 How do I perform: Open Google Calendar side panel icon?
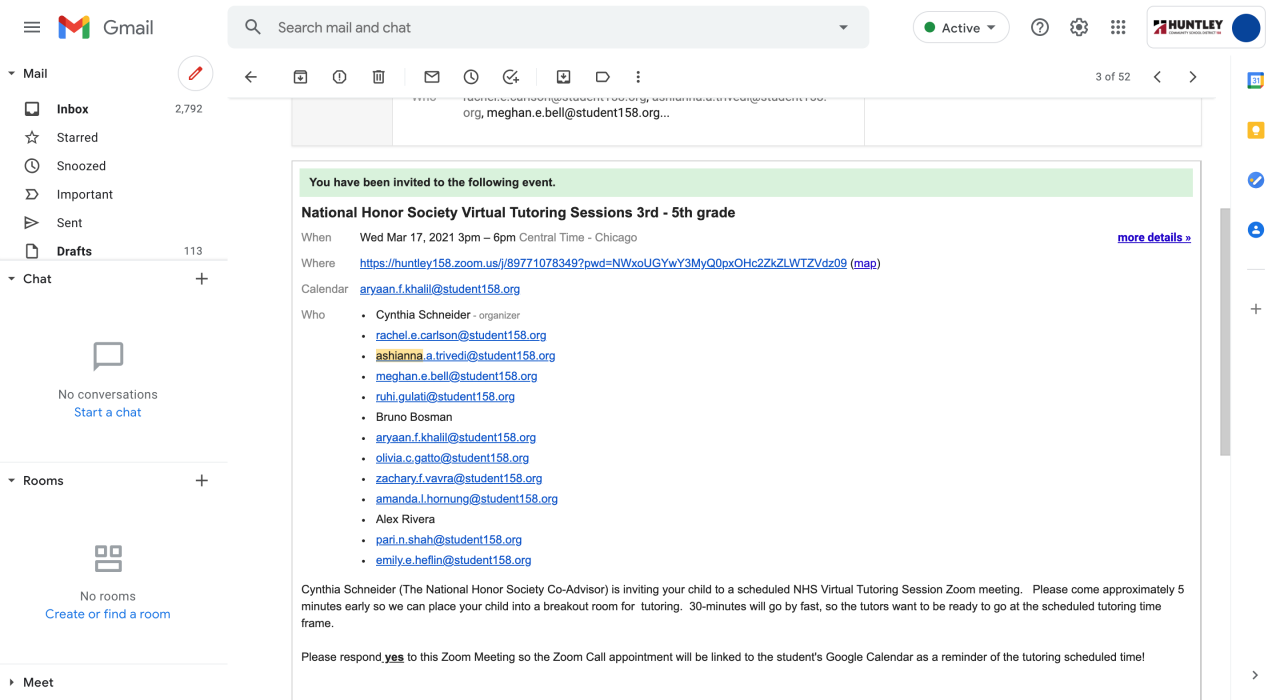pyautogui.click(x=1256, y=81)
